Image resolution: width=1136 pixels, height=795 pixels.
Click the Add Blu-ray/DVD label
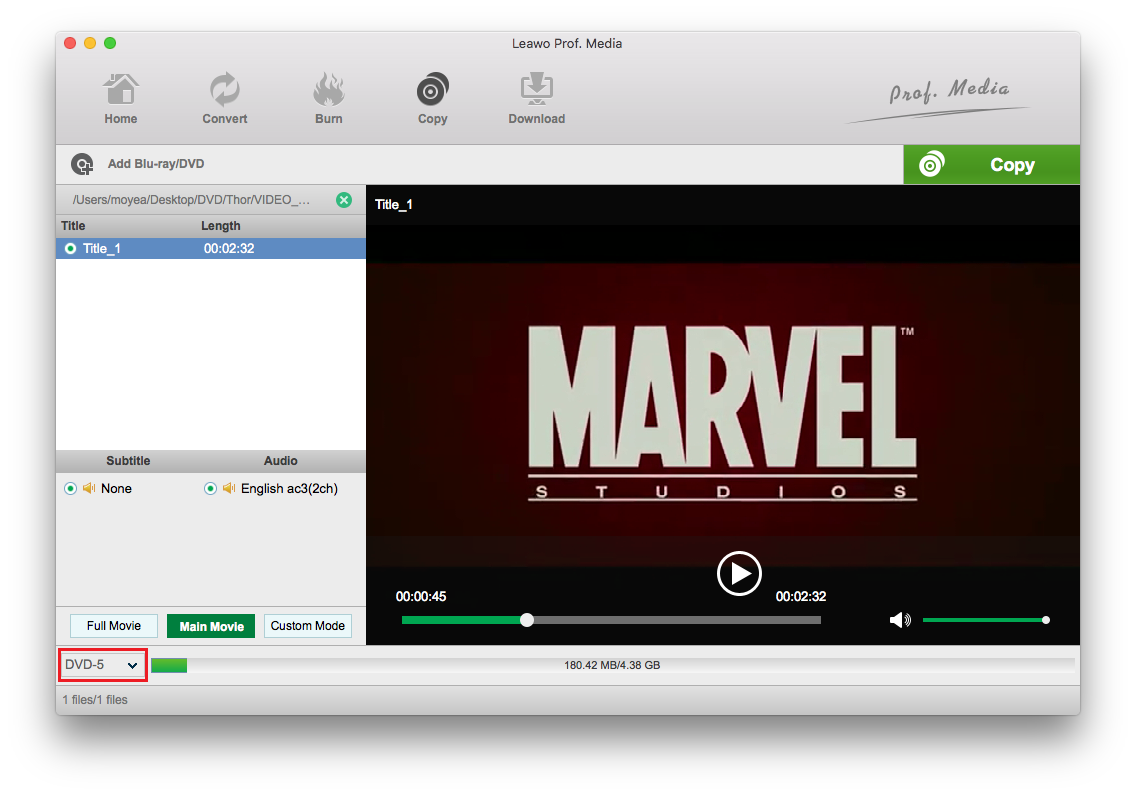(x=156, y=164)
